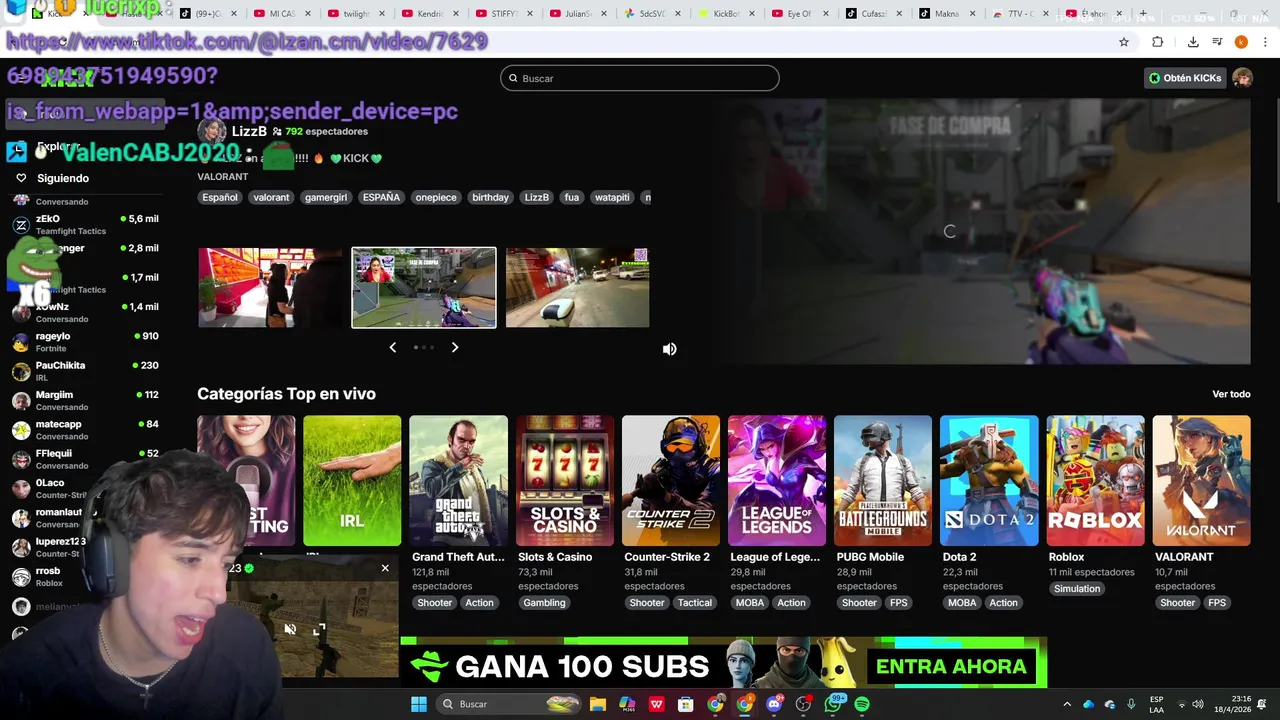The height and width of the screenshot is (720, 1280).
Task: Switch to the STIFFY browser tab
Action: (505, 14)
